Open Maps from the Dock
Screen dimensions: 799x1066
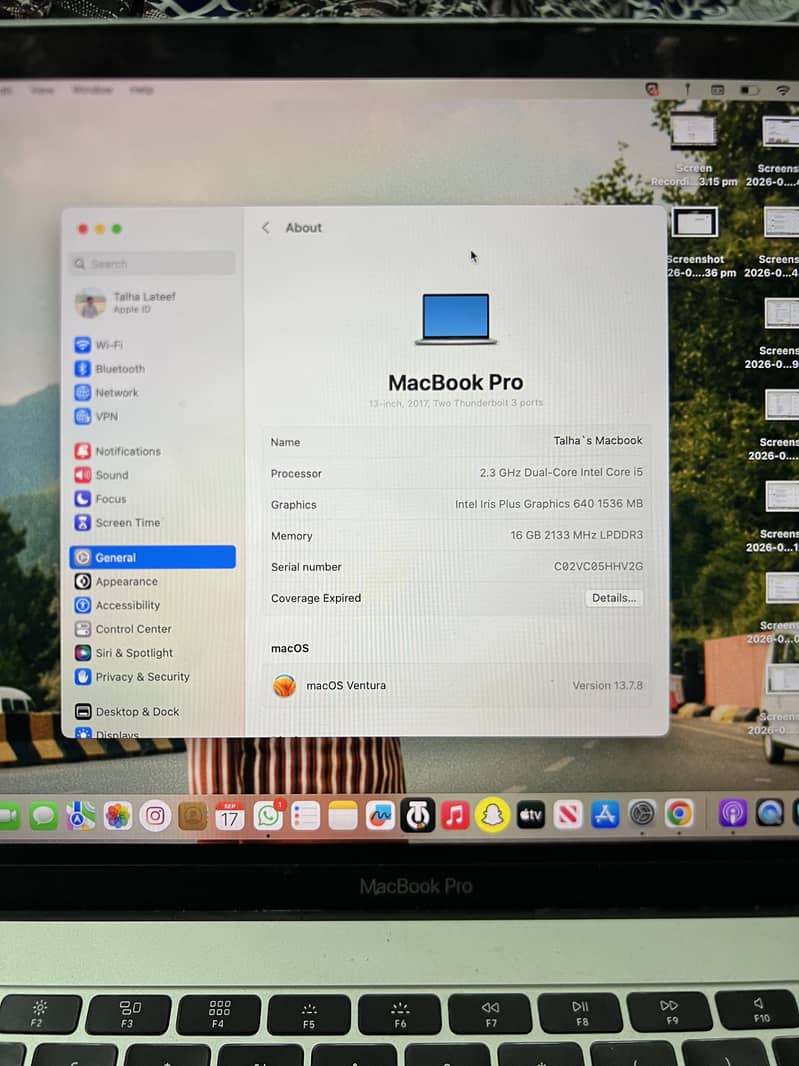[x=81, y=815]
